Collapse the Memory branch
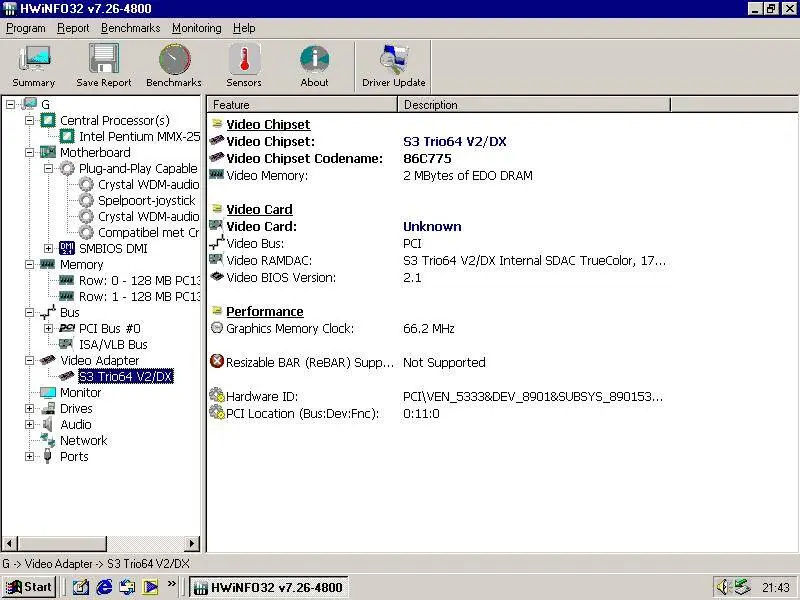Viewport: 800px width, 600px height. click(30, 264)
